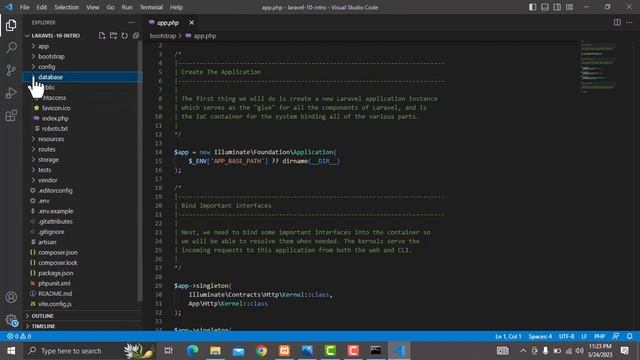Click the code minimap overview
Image resolution: width=640 pixels, height=360 pixels.
click(598, 67)
